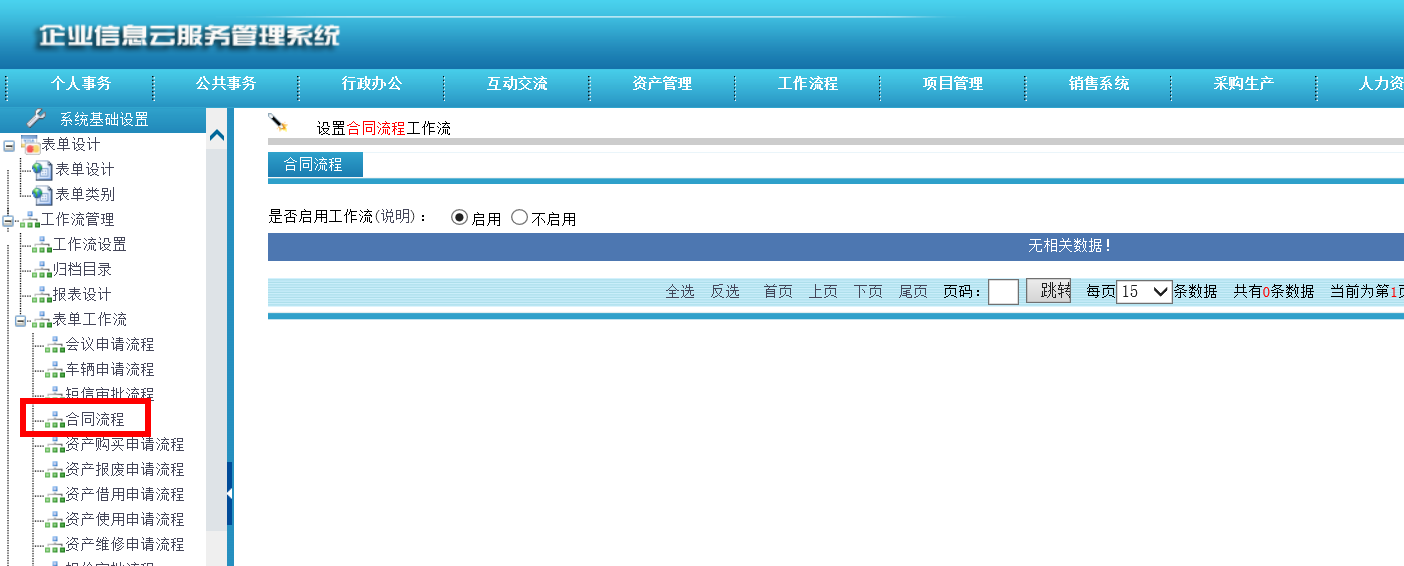Open the 项目管理 menu
Image resolution: width=1404 pixels, height=566 pixels.
[953, 84]
